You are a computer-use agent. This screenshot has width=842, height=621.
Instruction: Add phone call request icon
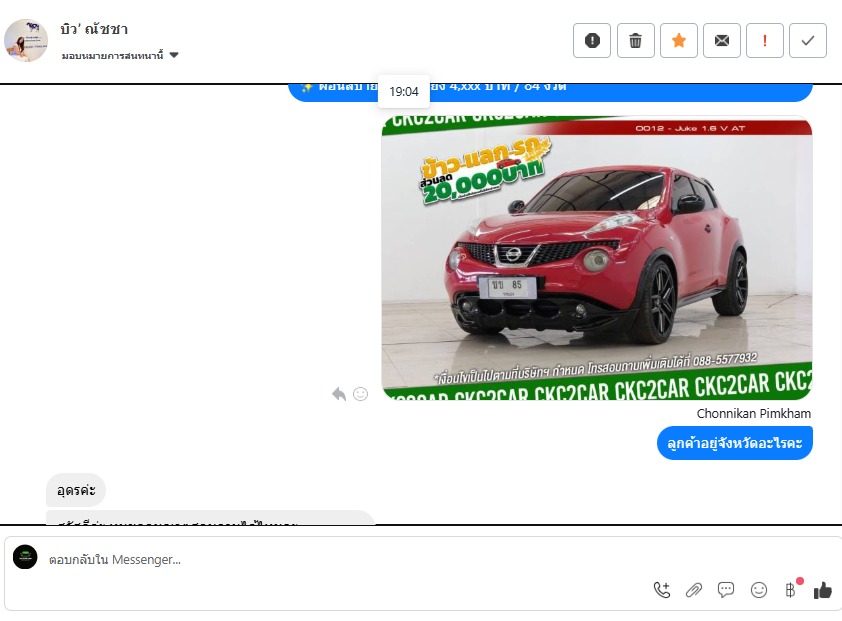pos(661,590)
